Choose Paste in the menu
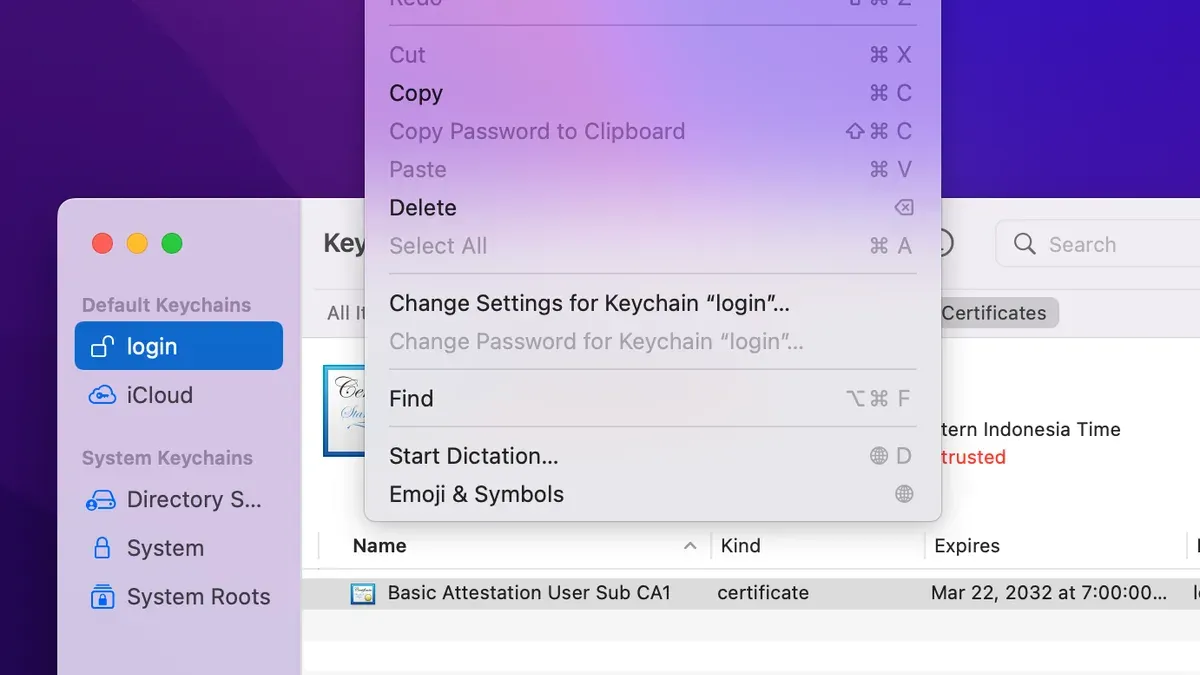The image size is (1200, 675). [653, 169]
